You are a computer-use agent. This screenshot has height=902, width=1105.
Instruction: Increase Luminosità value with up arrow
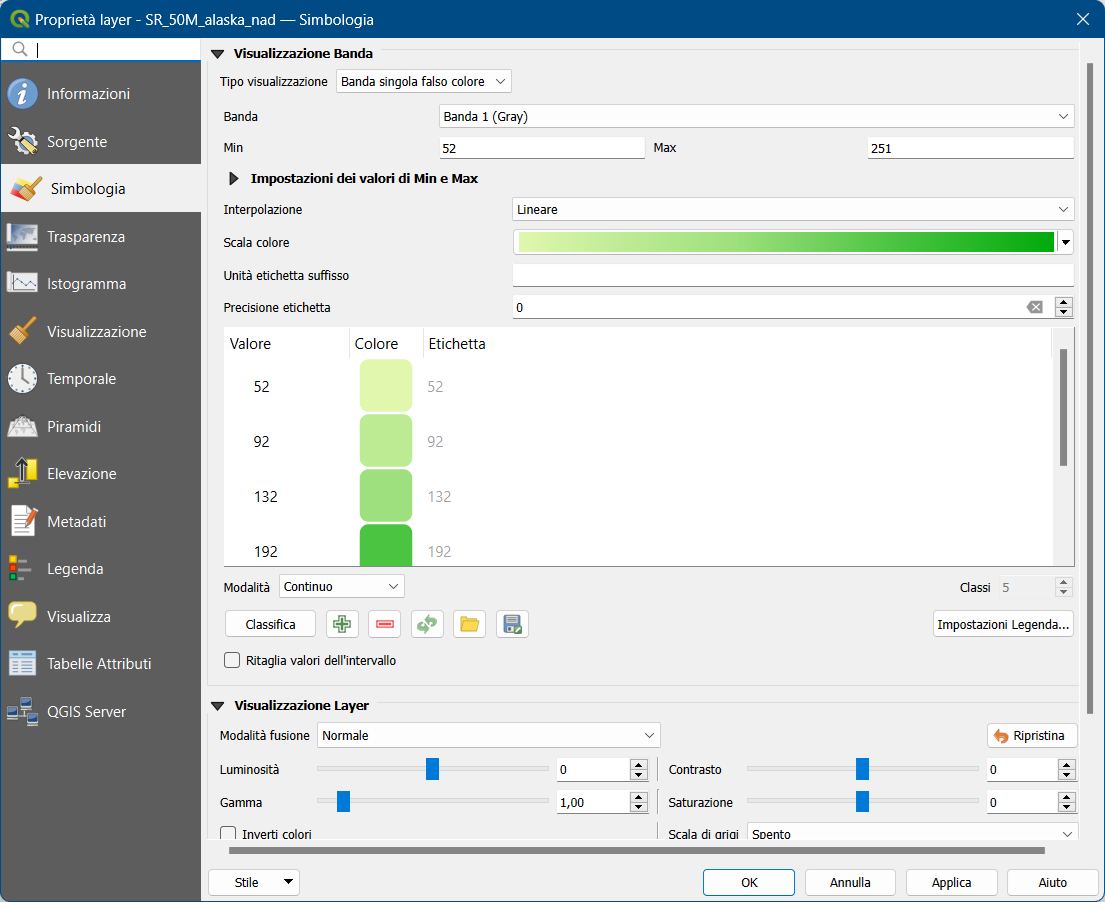click(x=638, y=764)
